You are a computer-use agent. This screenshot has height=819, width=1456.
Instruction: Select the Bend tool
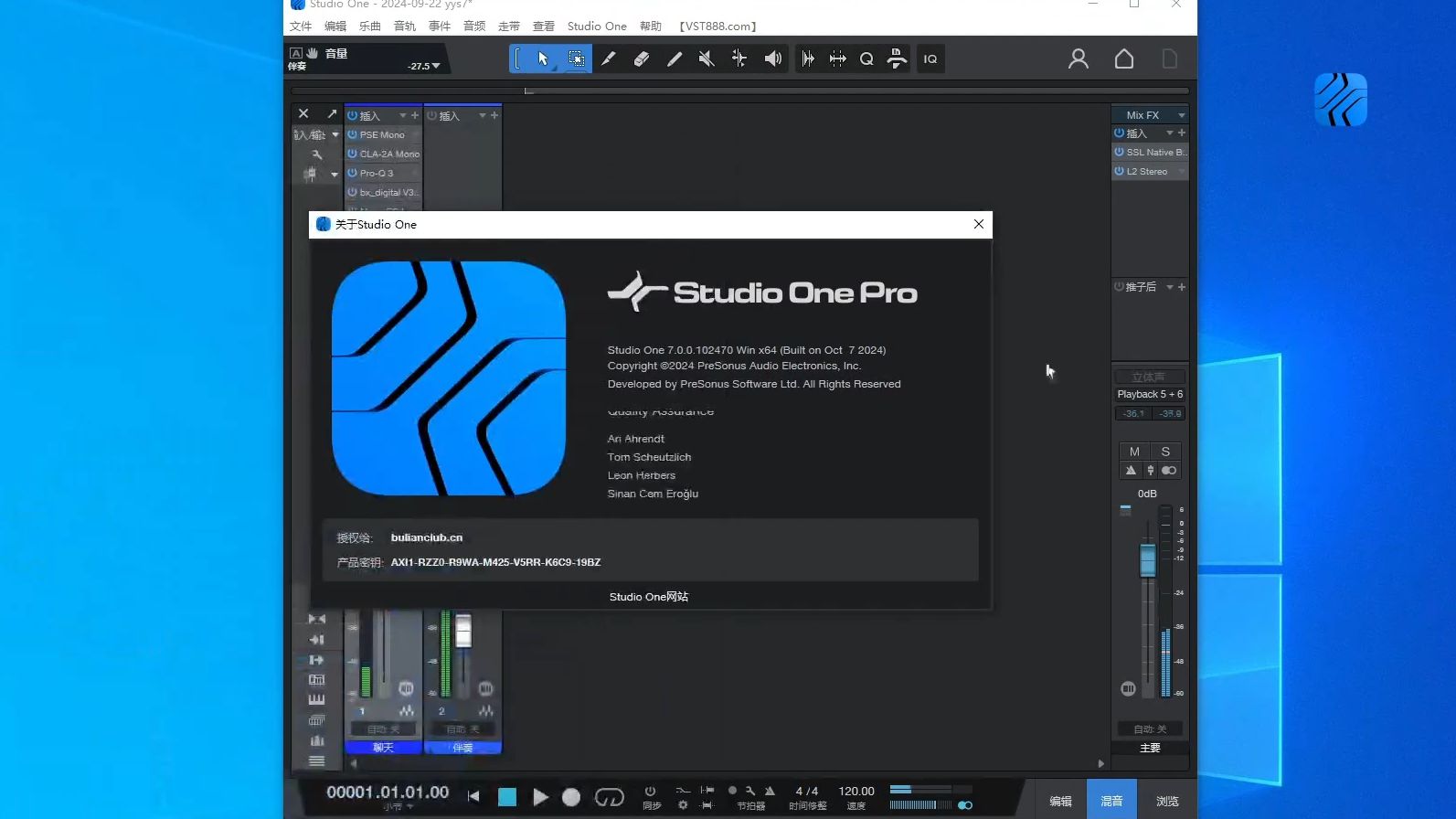click(739, 58)
